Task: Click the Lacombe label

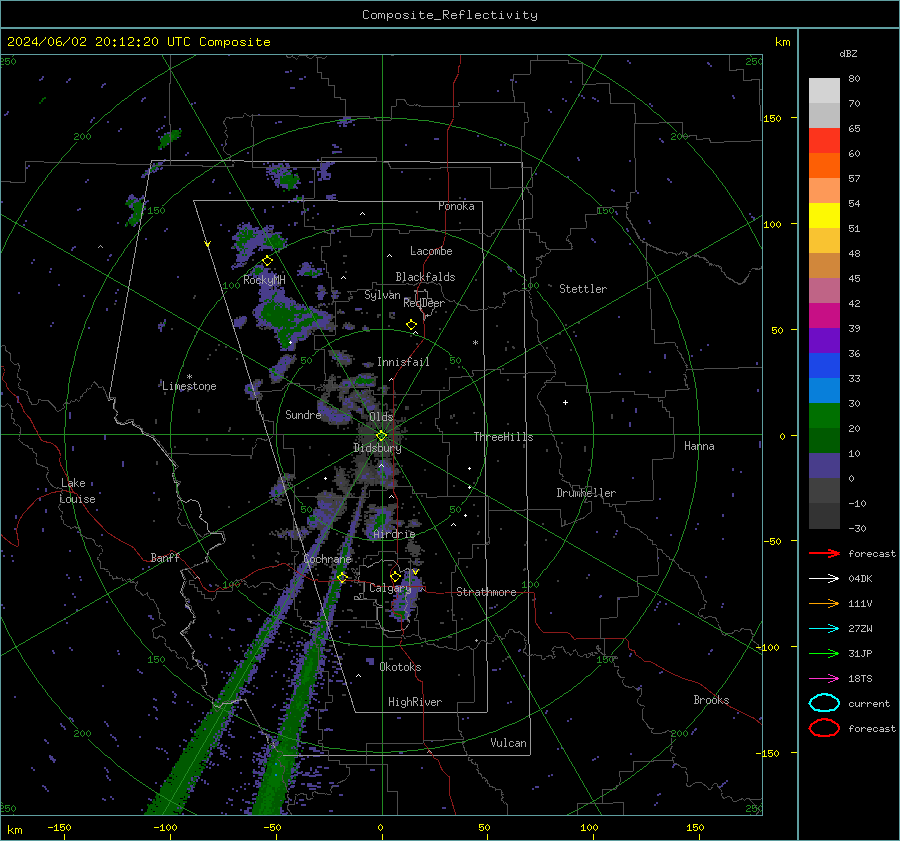Action: tap(431, 251)
